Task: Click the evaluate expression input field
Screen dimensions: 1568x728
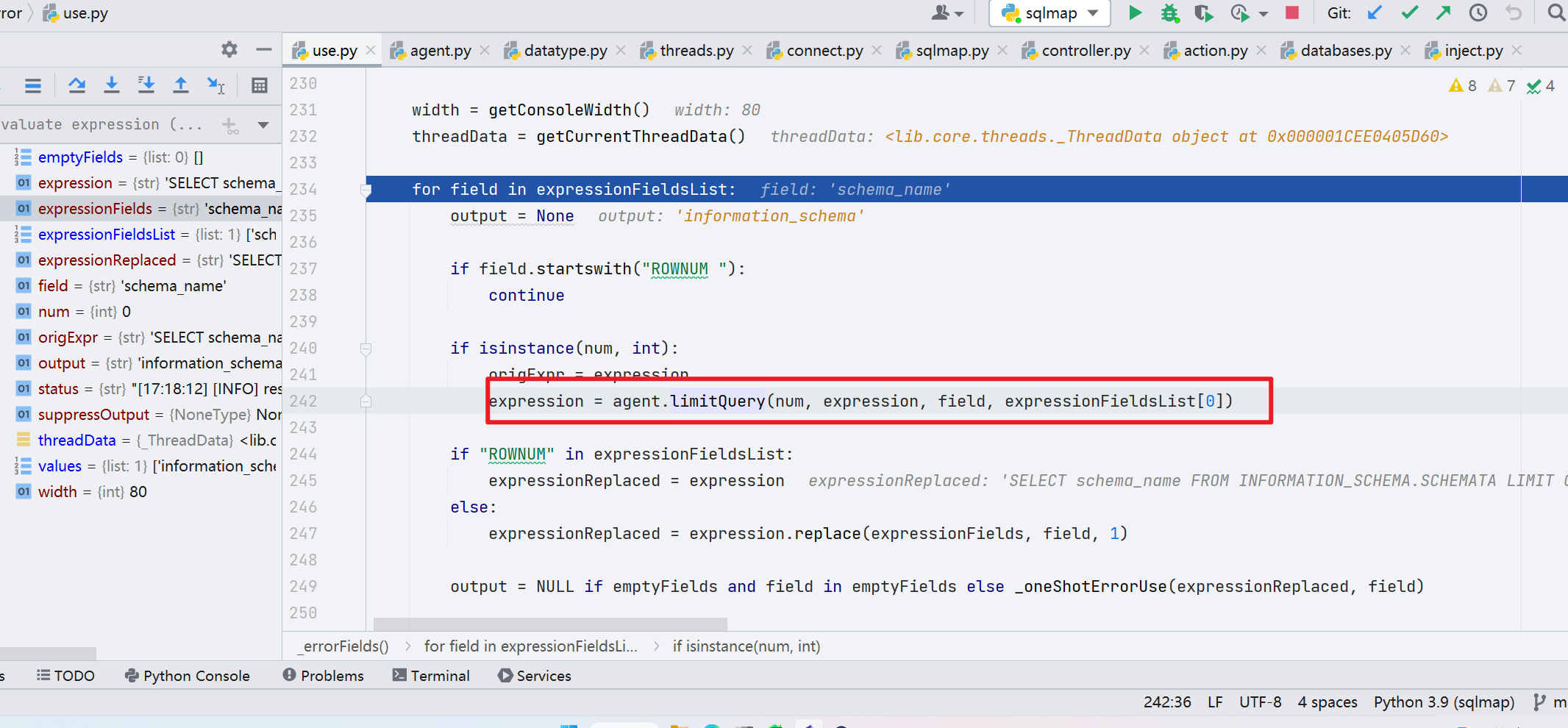Action: (107, 125)
